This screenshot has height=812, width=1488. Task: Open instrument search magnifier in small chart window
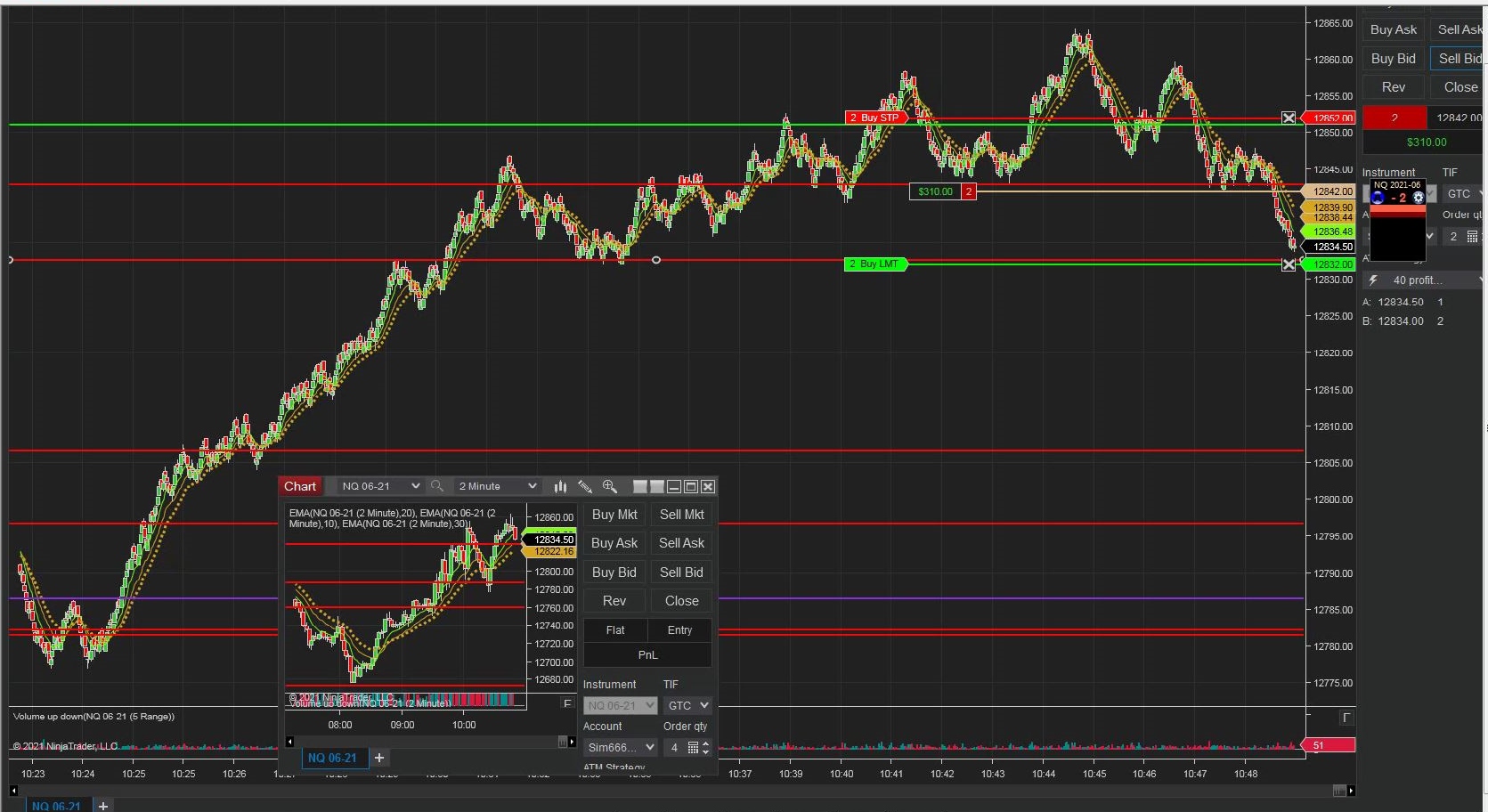pos(436,486)
